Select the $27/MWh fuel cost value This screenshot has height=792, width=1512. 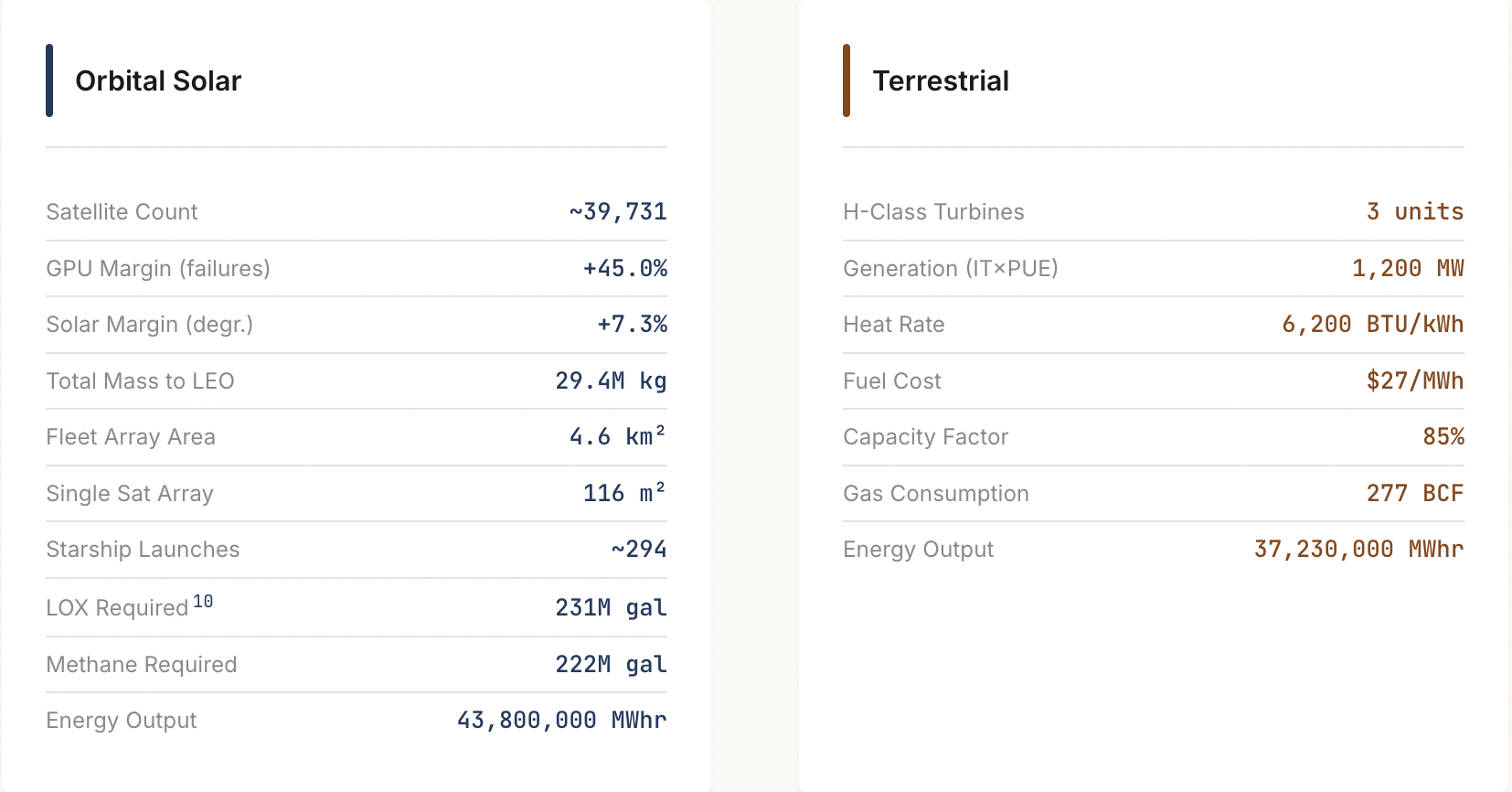coord(1414,381)
